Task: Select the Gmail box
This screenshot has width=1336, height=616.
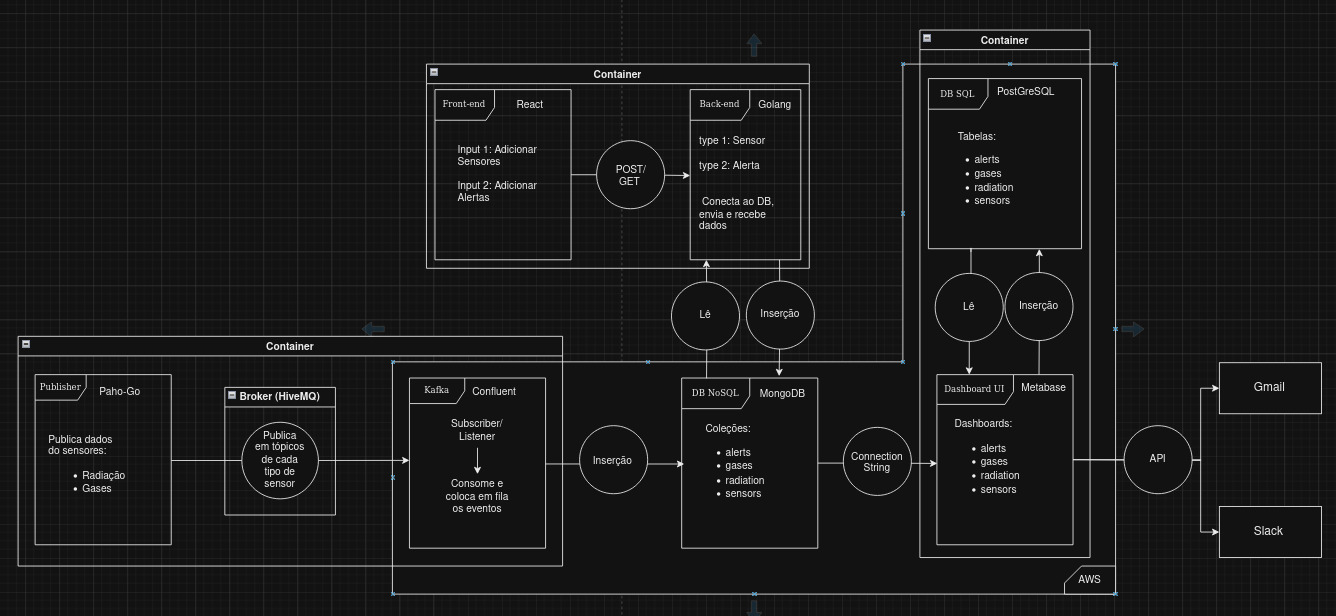Action: click(1269, 387)
